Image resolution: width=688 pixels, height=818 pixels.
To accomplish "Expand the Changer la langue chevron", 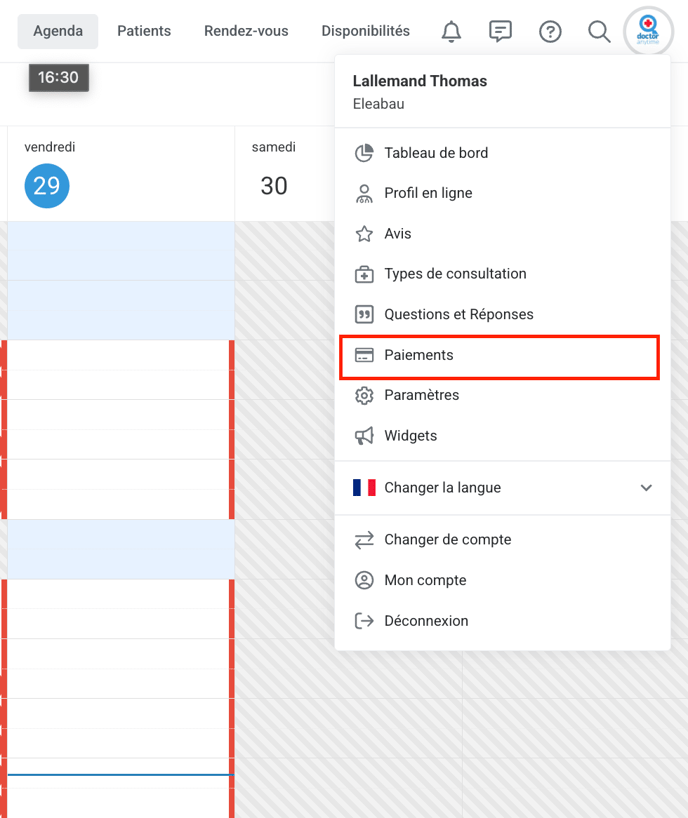I will click(x=646, y=488).
